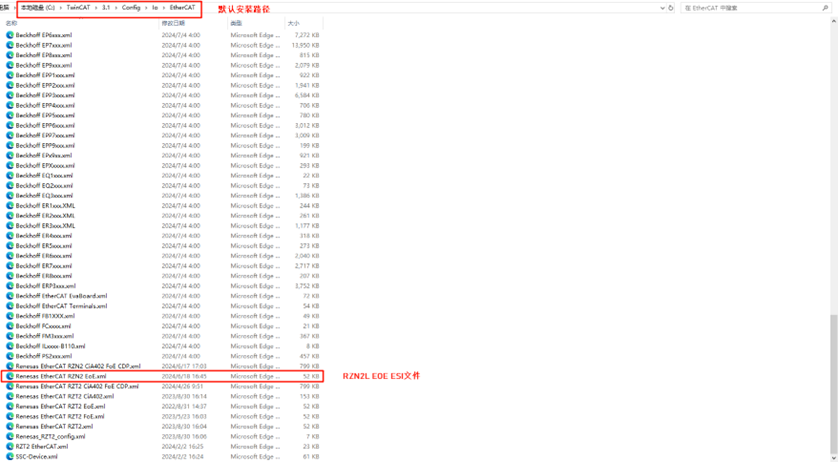Go to the Io breadcrumb segment
Image resolution: width=838 pixels, height=462 pixels.
[x=155, y=8]
